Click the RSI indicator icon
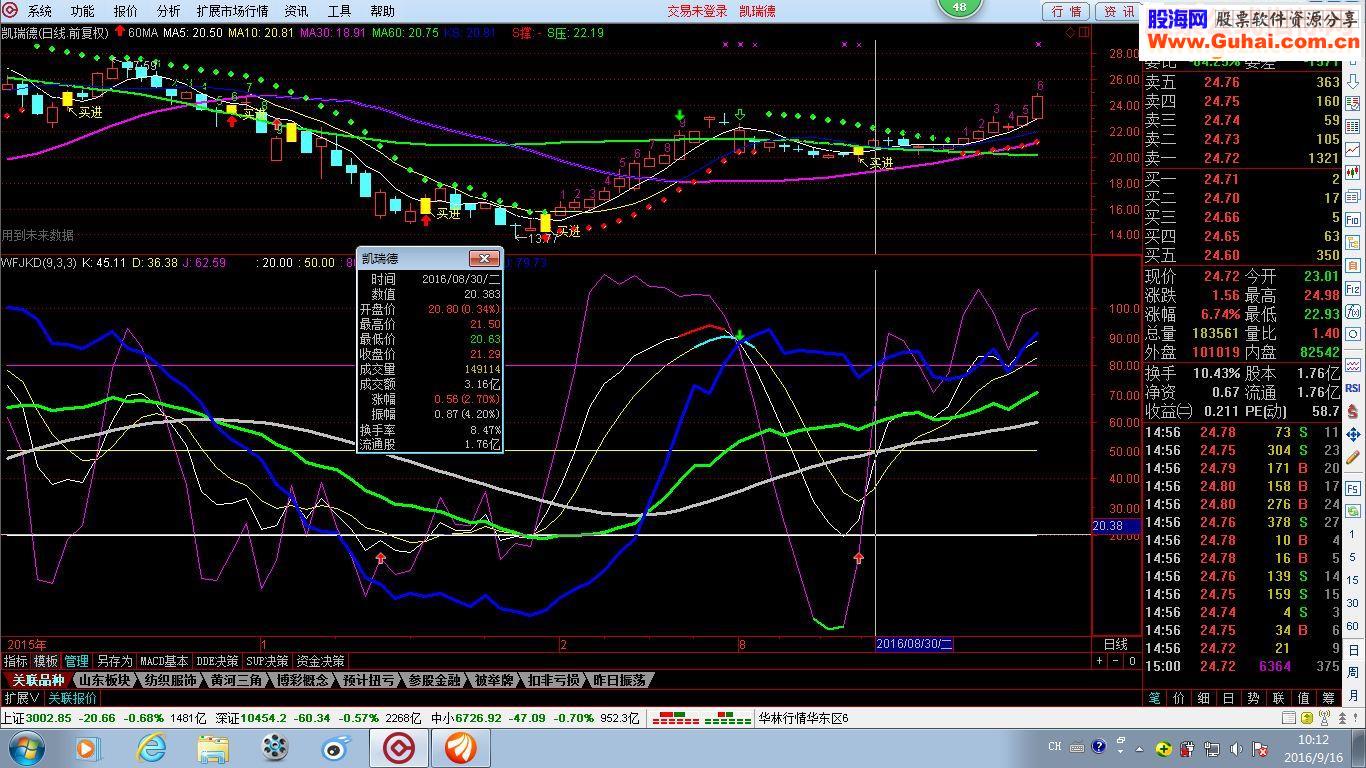The height and width of the screenshot is (768, 1366). [x=1353, y=387]
